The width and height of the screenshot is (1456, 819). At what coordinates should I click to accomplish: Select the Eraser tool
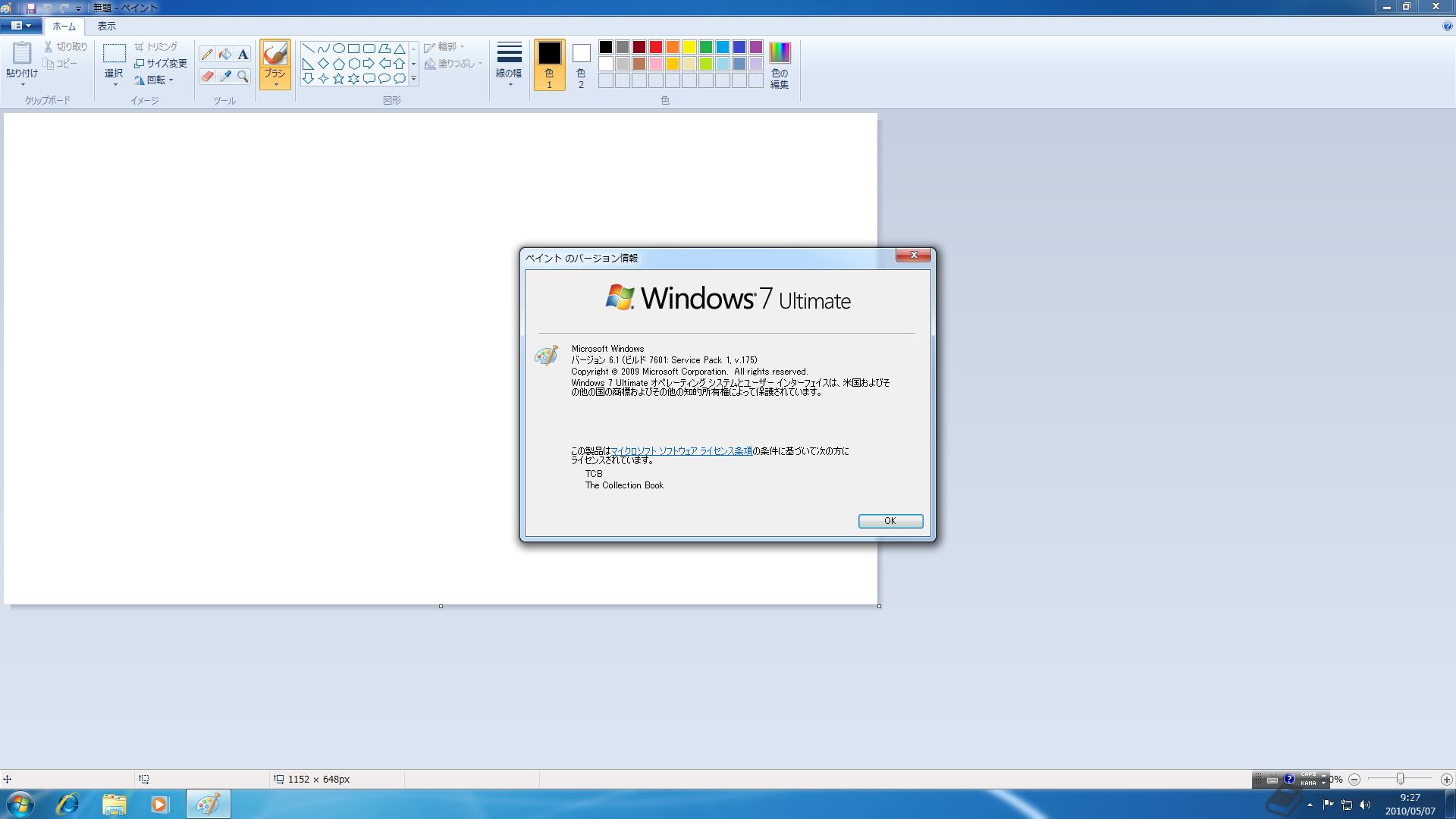coord(207,77)
